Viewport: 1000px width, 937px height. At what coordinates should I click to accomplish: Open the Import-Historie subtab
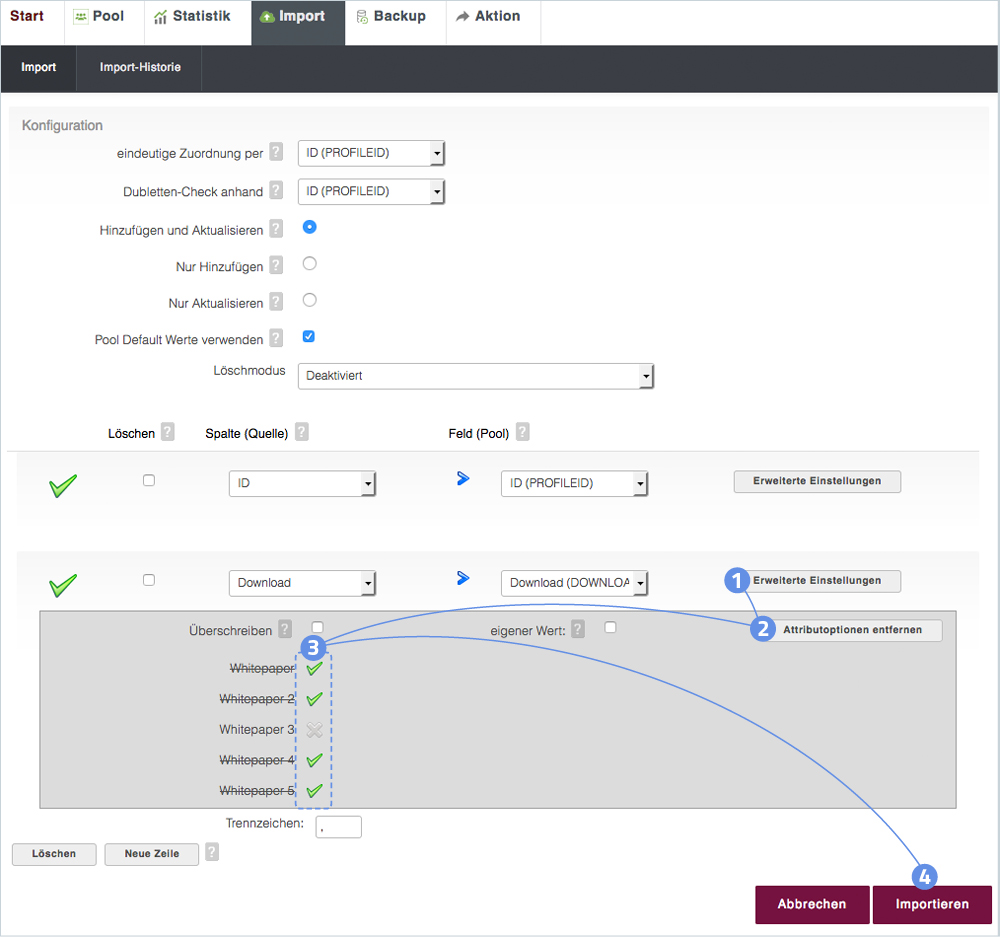(x=140, y=68)
